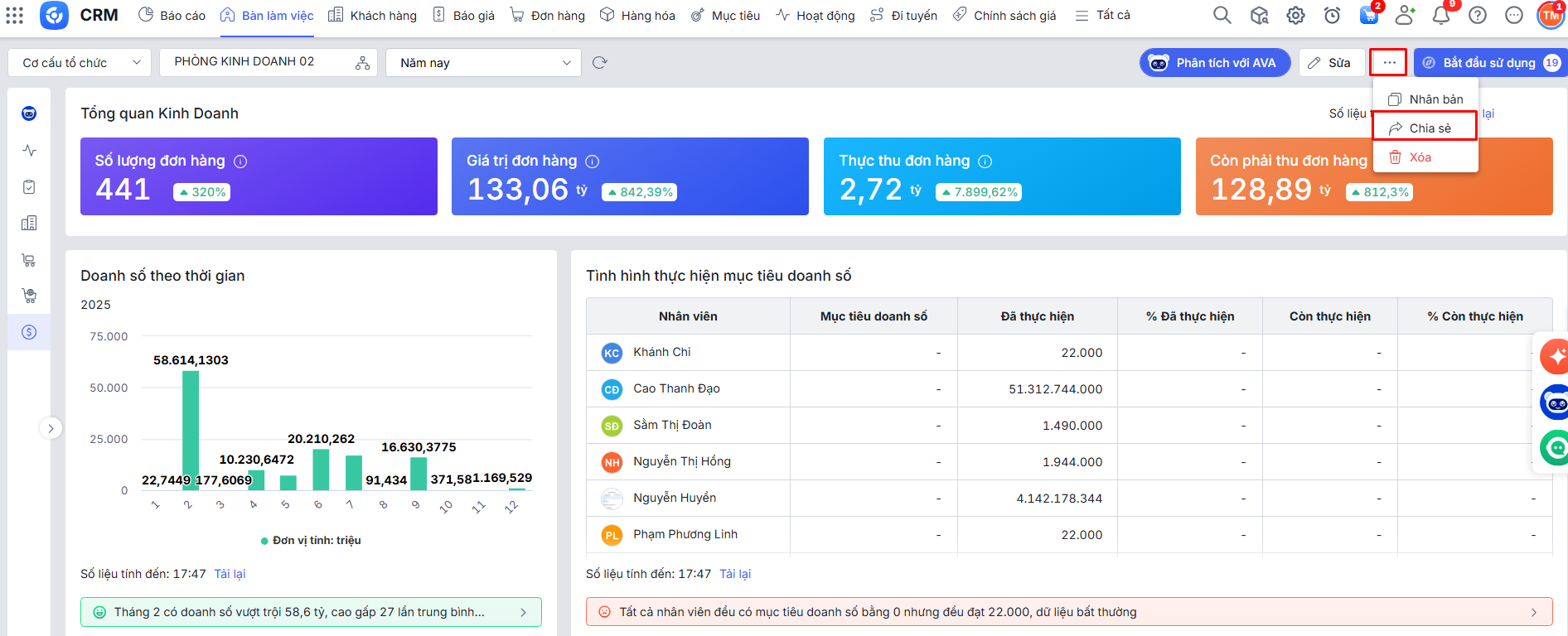Open the notifications bell
1568x636 pixels.
[x=1441, y=15]
